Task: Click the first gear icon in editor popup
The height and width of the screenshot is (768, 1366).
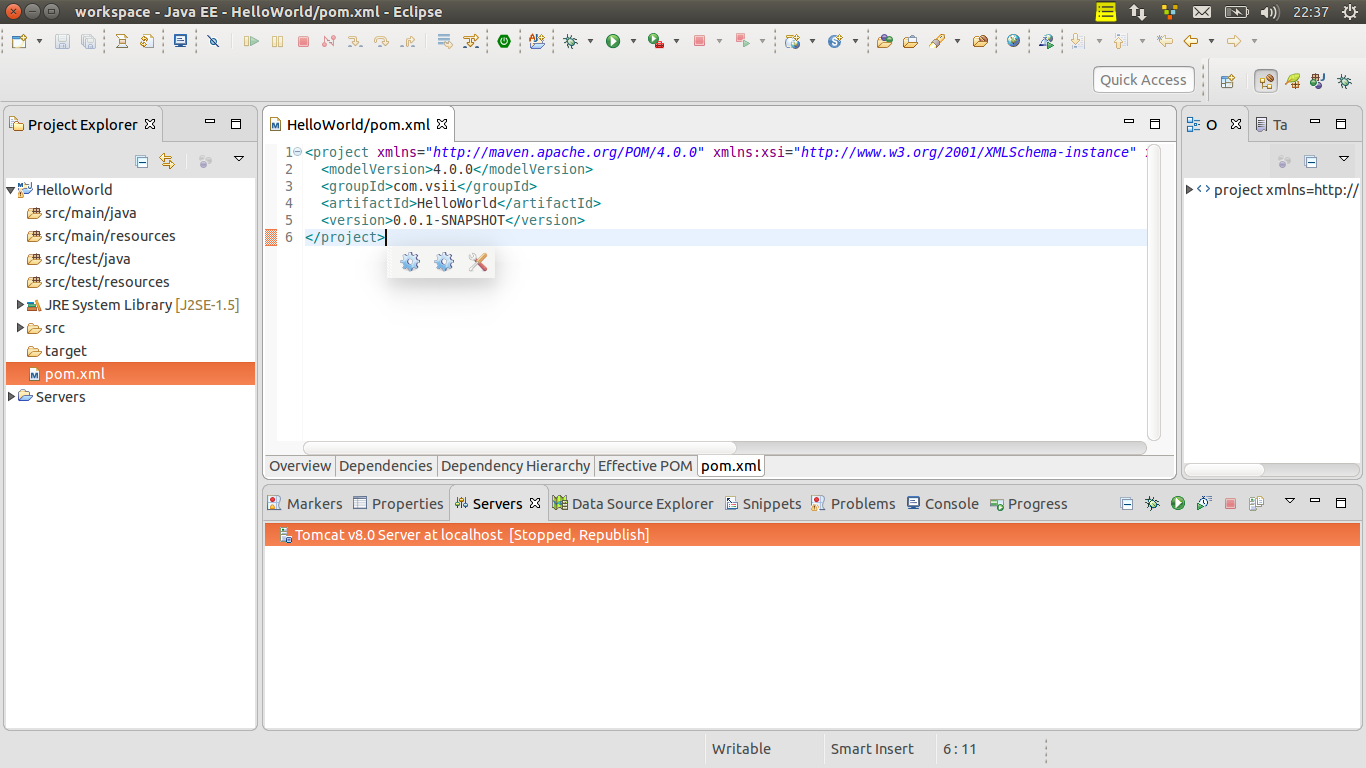Action: [x=410, y=262]
